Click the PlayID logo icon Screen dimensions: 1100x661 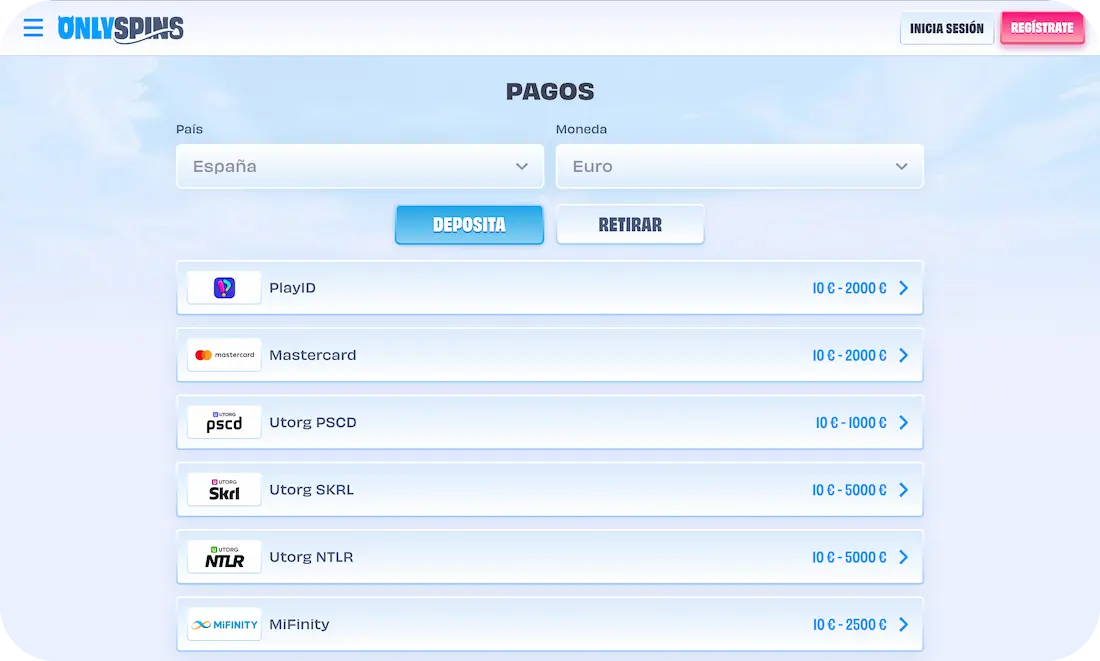tap(224, 288)
